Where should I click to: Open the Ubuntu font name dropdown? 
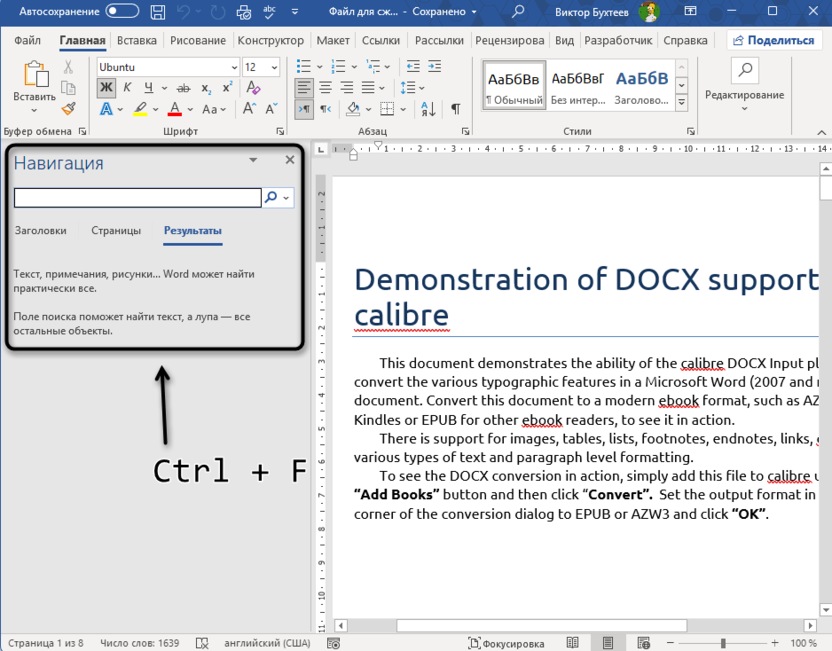click(x=234, y=67)
